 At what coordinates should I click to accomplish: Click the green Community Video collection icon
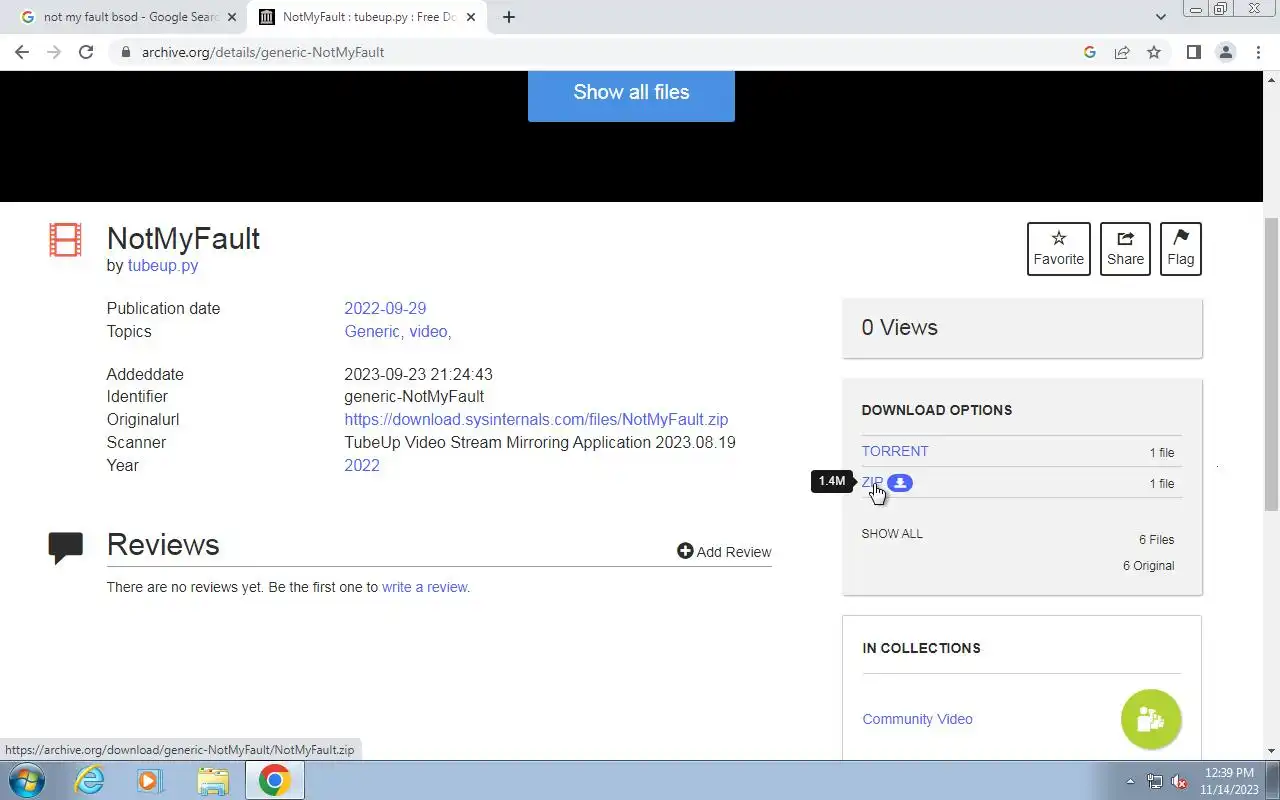coord(1151,719)
